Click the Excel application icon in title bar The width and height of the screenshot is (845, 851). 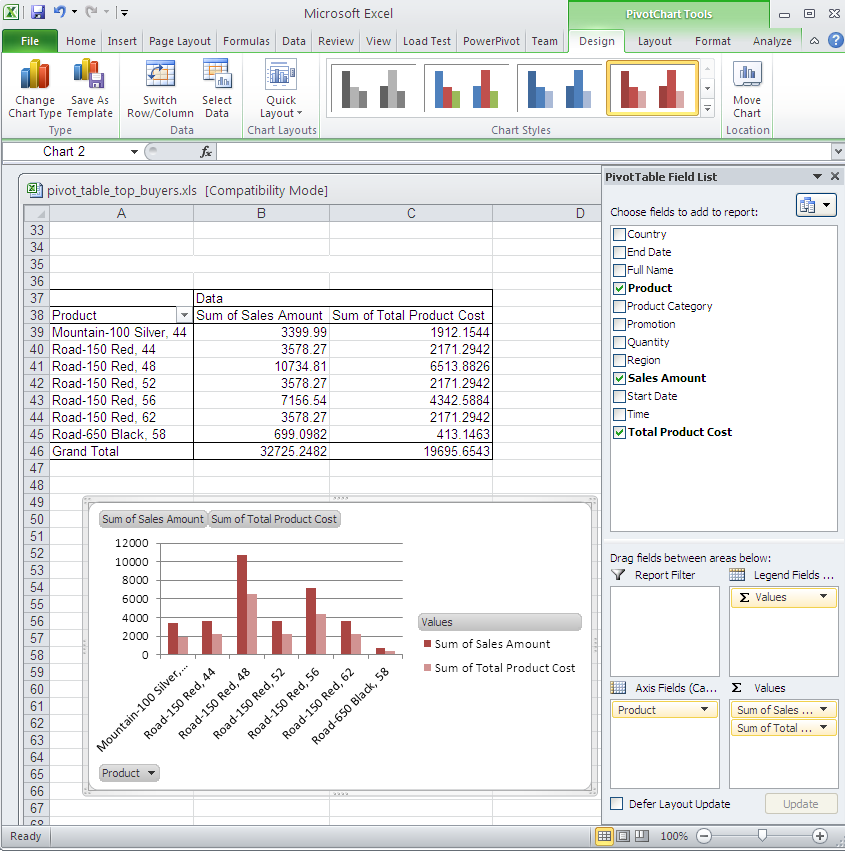pos(11,12)
